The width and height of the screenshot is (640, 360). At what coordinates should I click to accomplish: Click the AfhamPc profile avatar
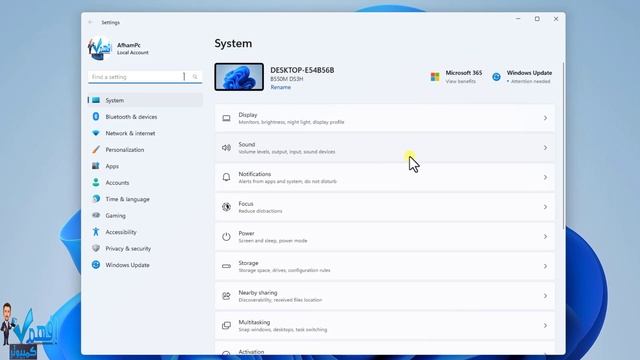point(99,49)
